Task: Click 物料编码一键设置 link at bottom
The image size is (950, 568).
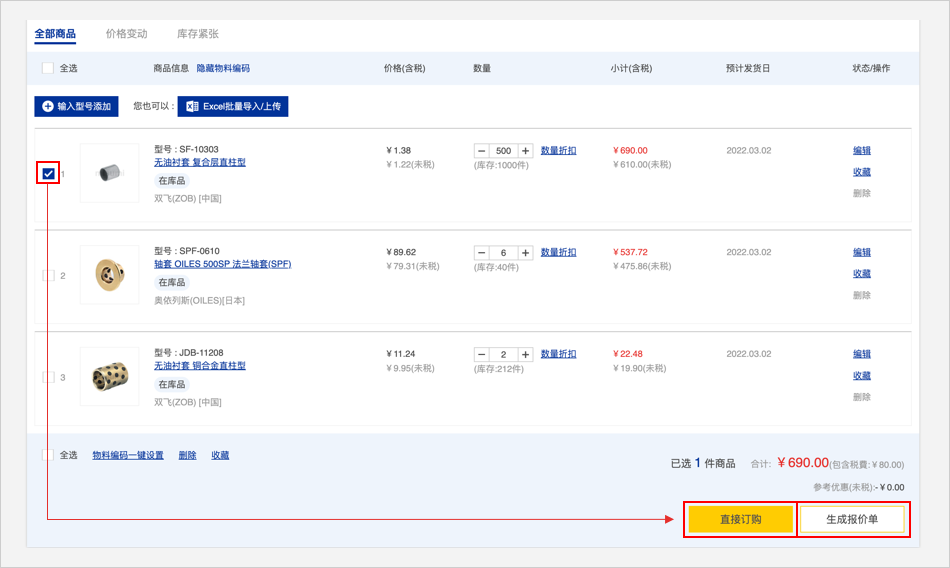Action: click(128, 455)
